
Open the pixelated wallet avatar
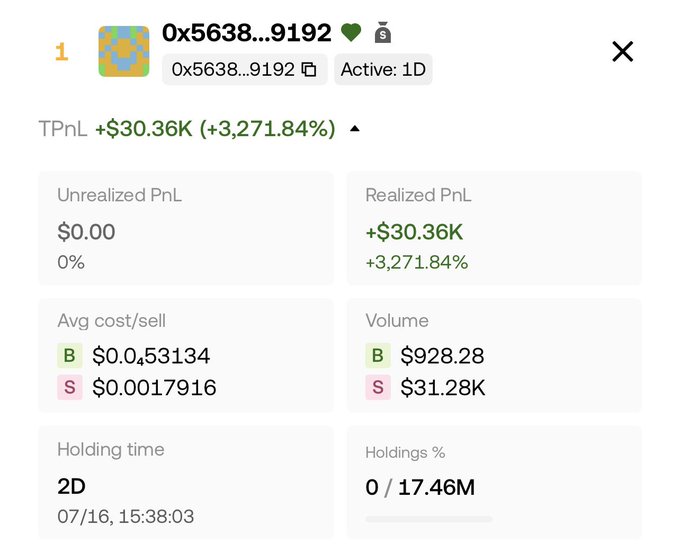(x=124, y=52)
